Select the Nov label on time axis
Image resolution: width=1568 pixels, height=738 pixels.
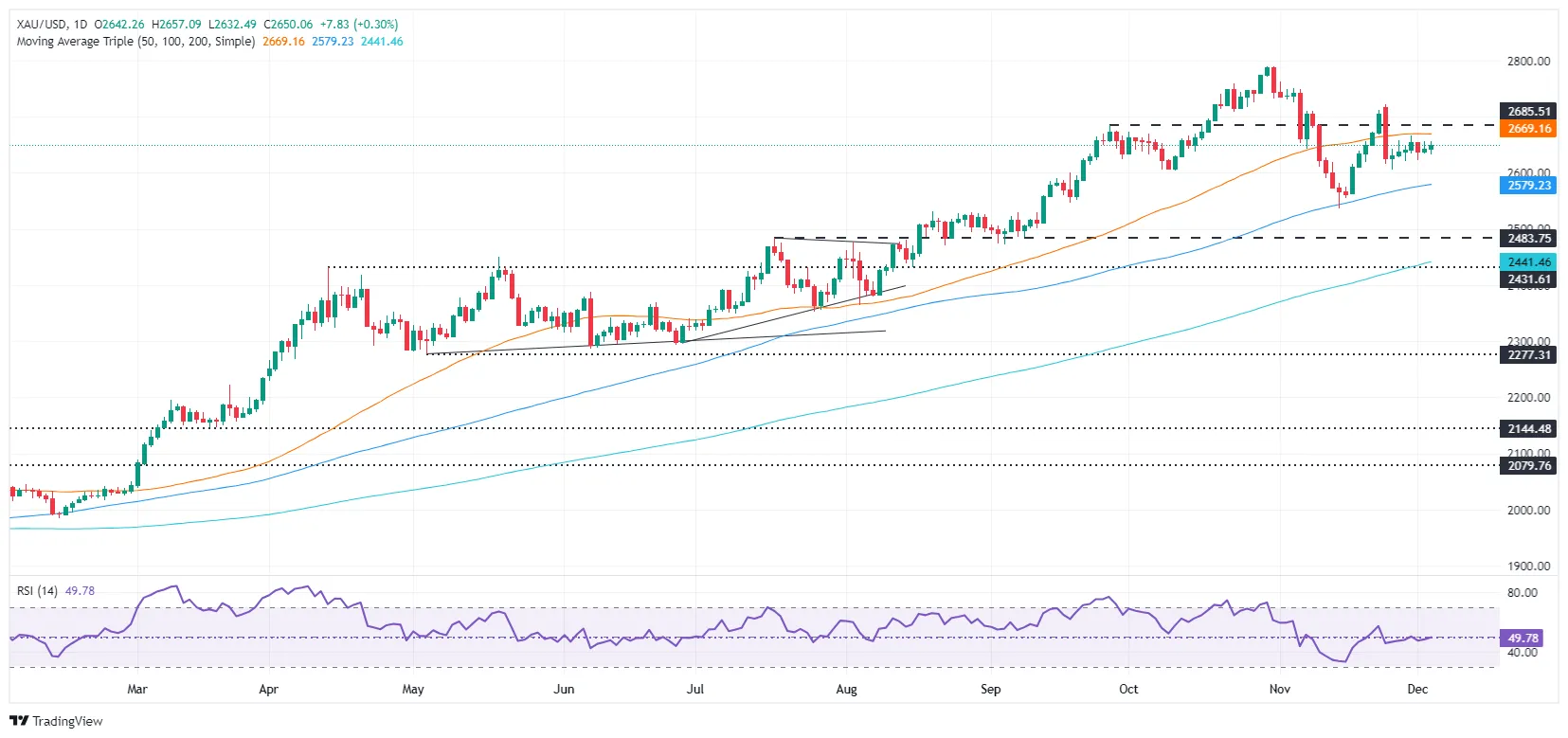point(1279,689)
